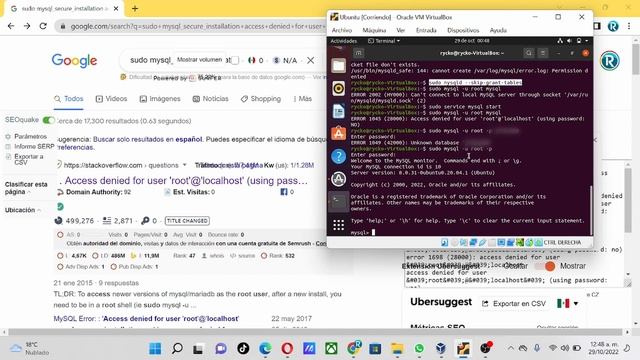This screenshot has height=360, width=640.
Task: Open MySQL Error Access denied sublink
Action: 146,318
